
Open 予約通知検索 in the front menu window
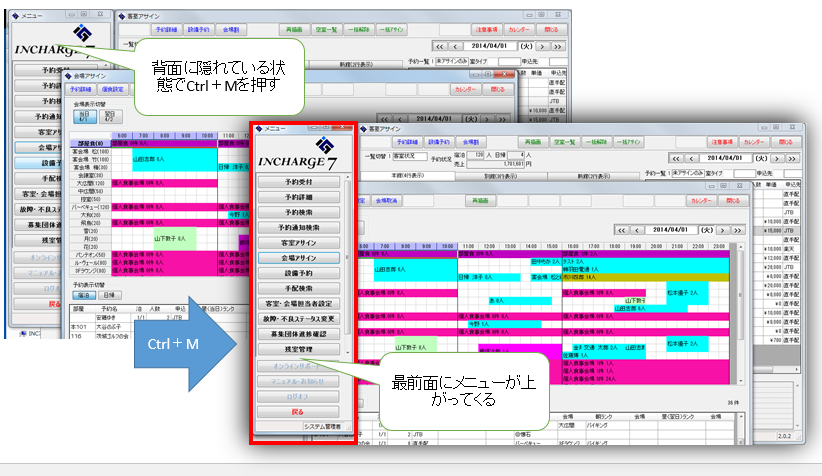(298, 228)
